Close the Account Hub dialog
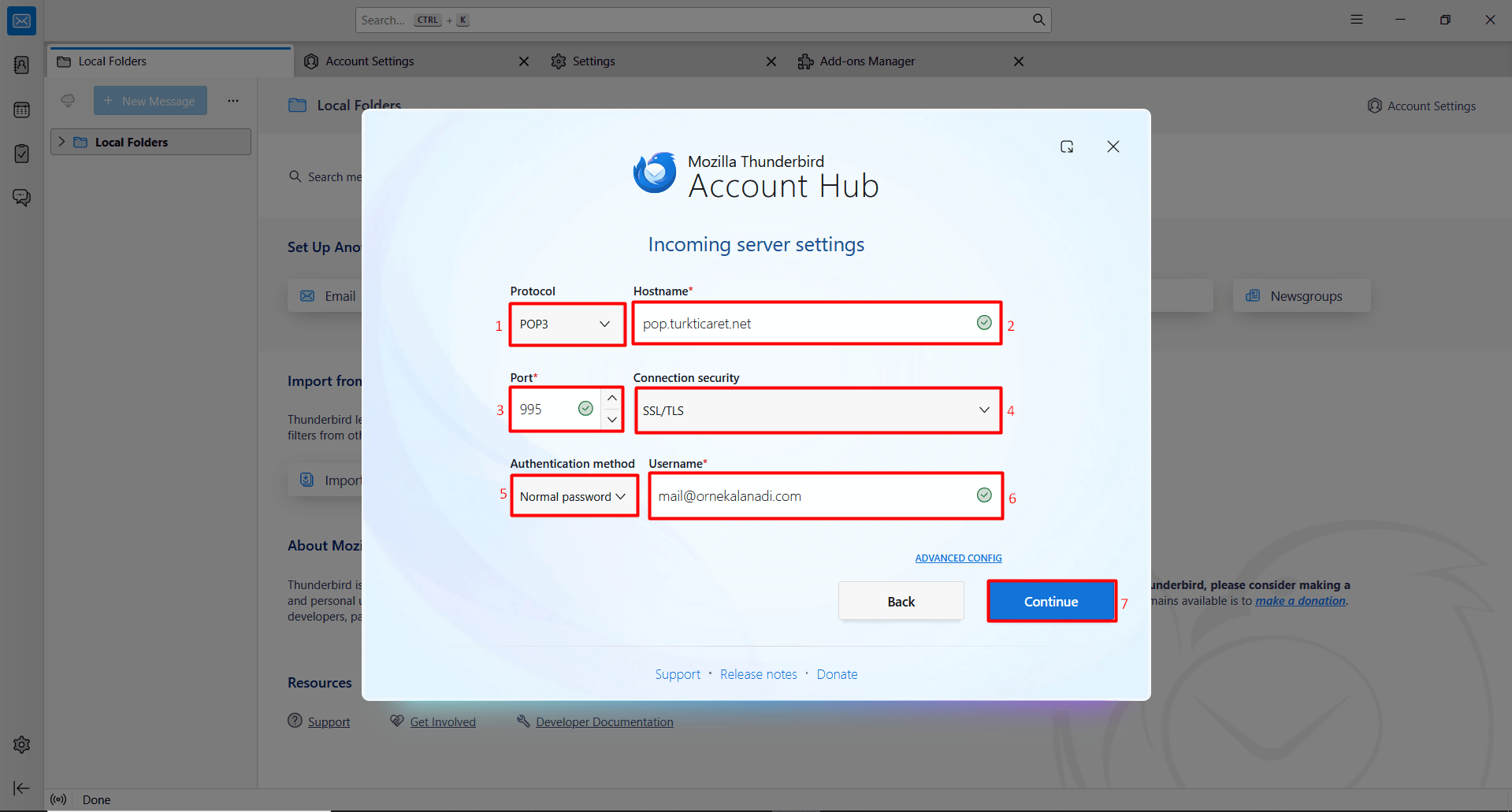 1113,146
